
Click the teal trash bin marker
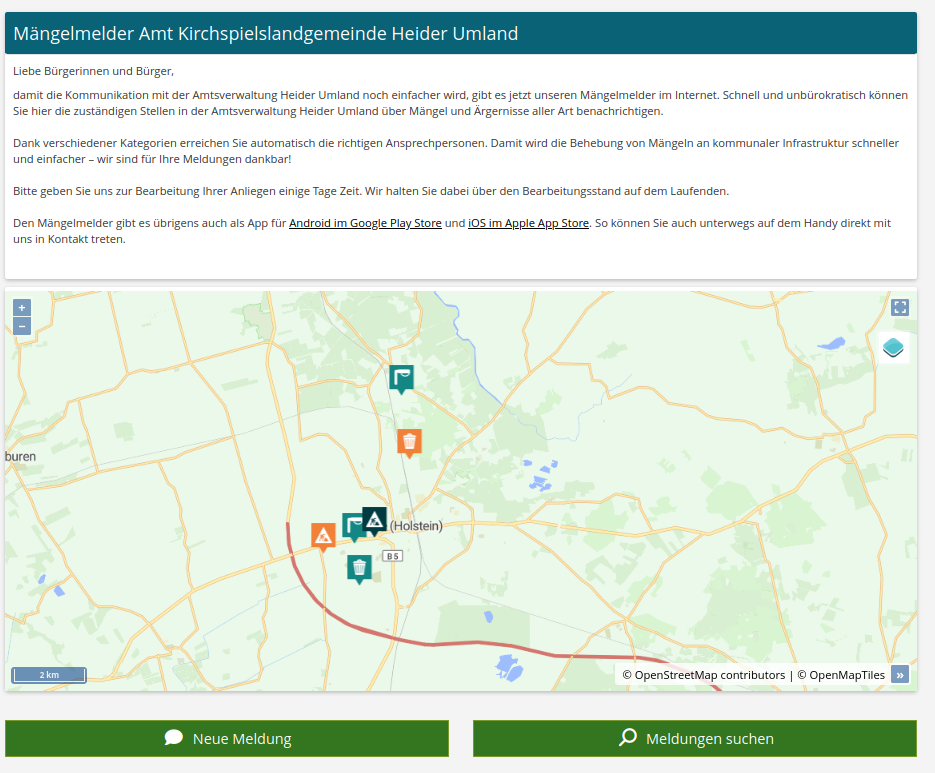coord(359,567)
